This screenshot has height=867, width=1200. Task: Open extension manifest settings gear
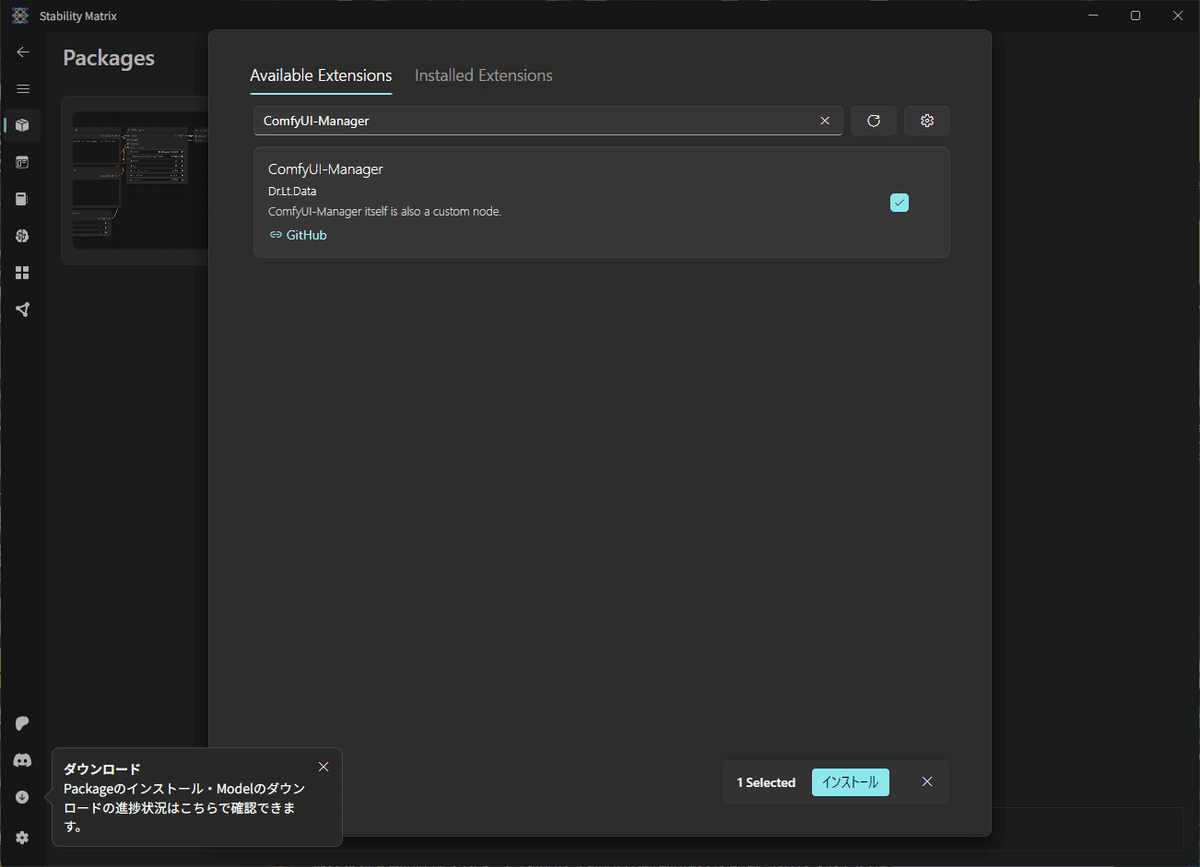point(927,121)
